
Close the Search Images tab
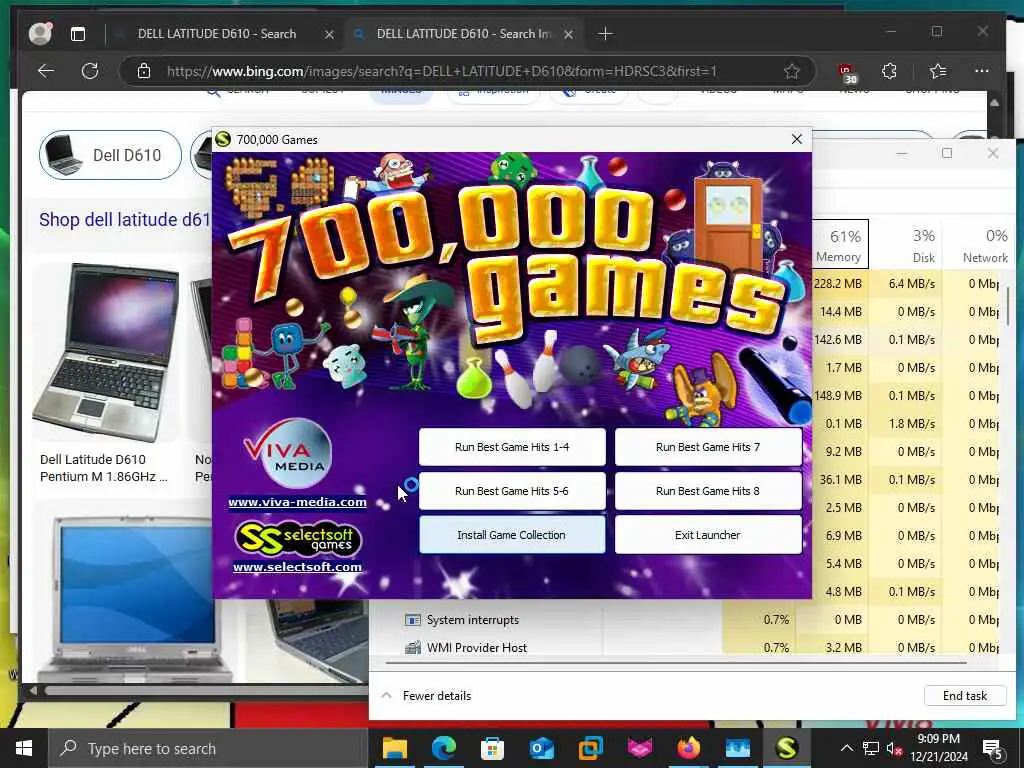tap(568, 34)
